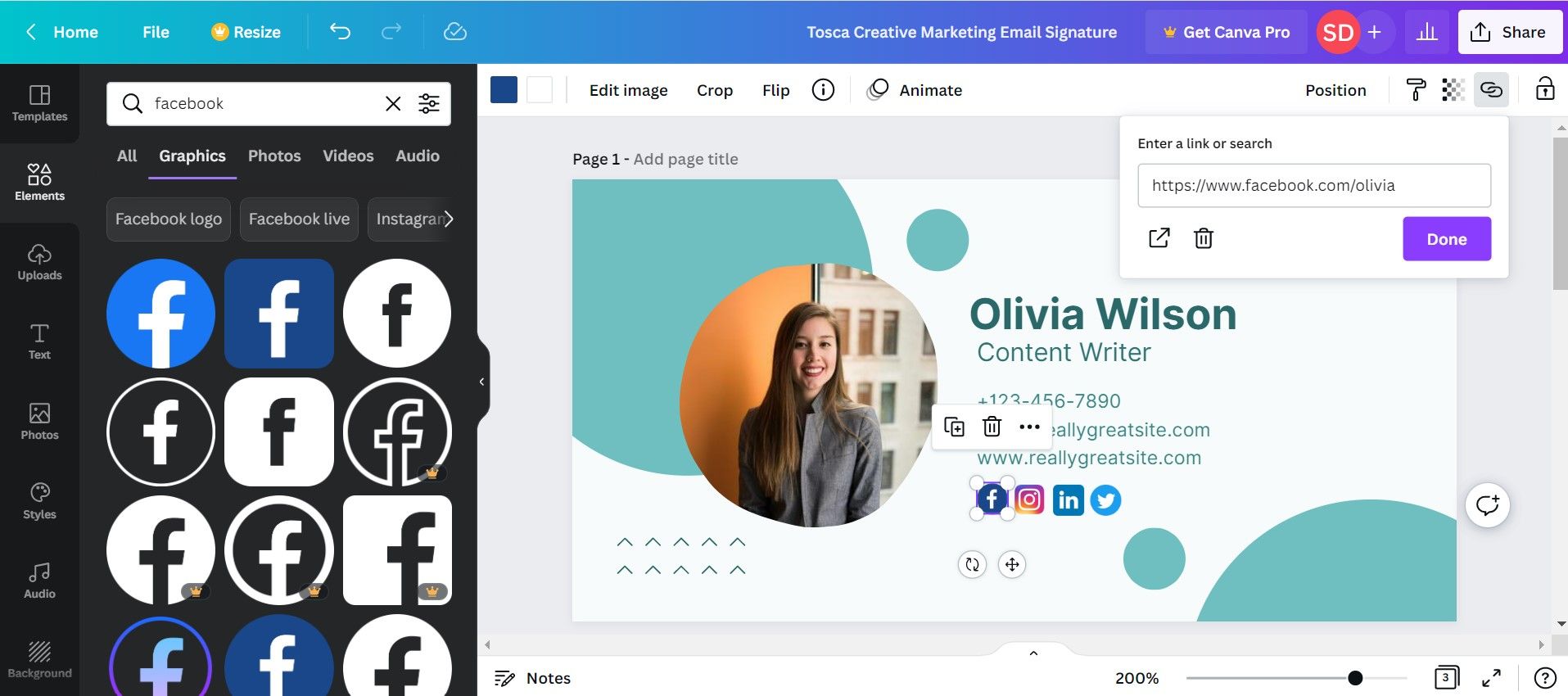Open the Styles panel
The image size is (1568, 696).
tap(39, 501)
